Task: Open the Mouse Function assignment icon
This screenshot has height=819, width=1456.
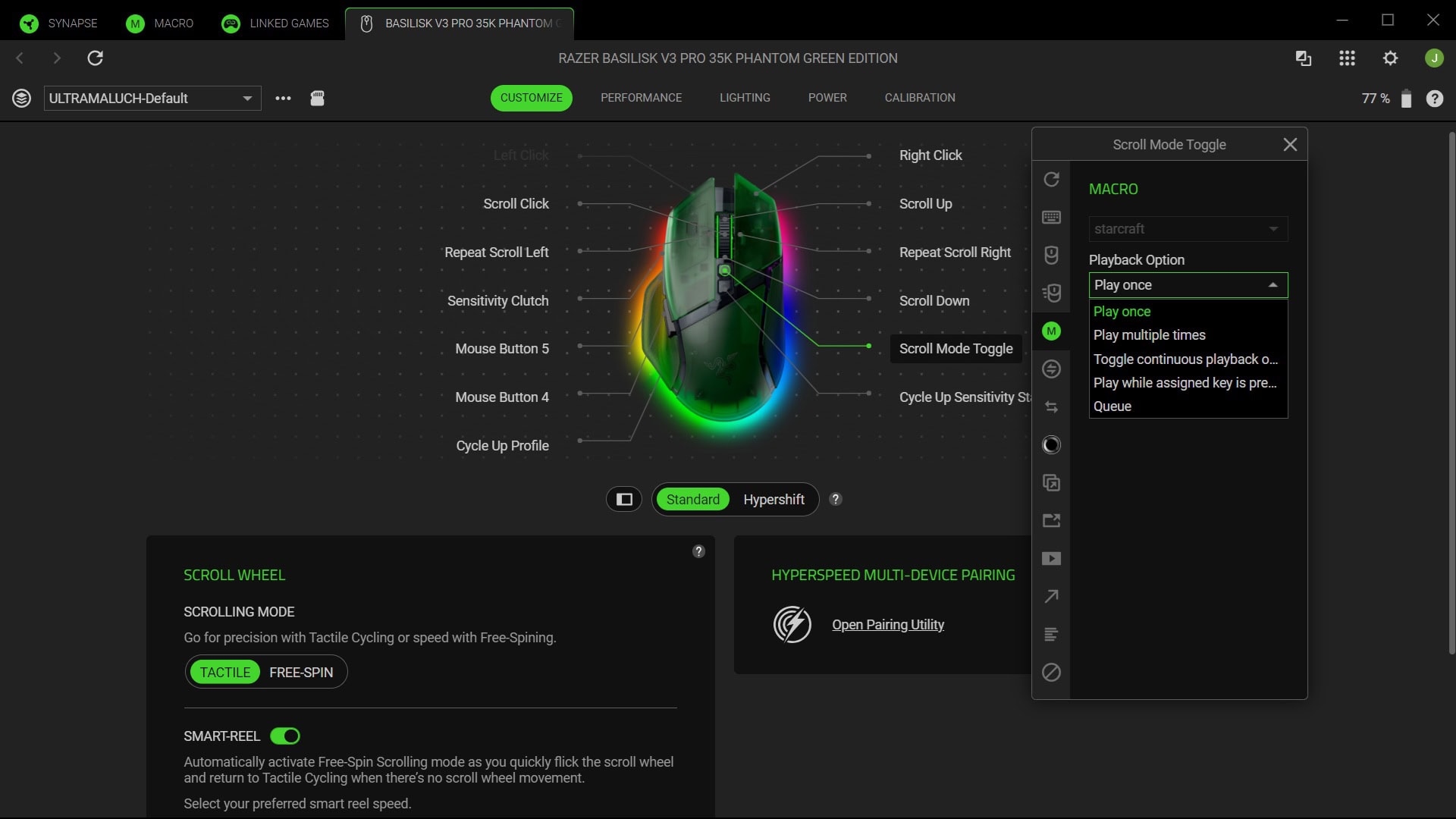Action: (x=1051, y=255)
